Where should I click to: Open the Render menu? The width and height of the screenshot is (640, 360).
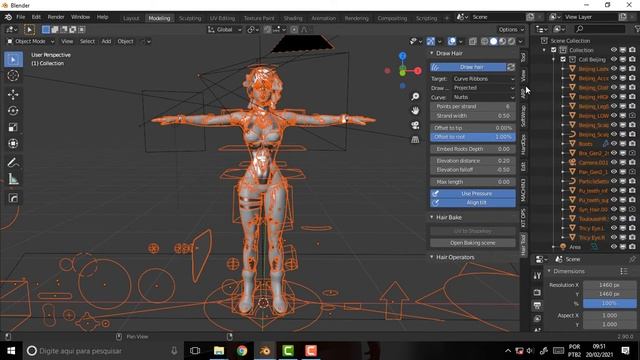pos(56,17)
